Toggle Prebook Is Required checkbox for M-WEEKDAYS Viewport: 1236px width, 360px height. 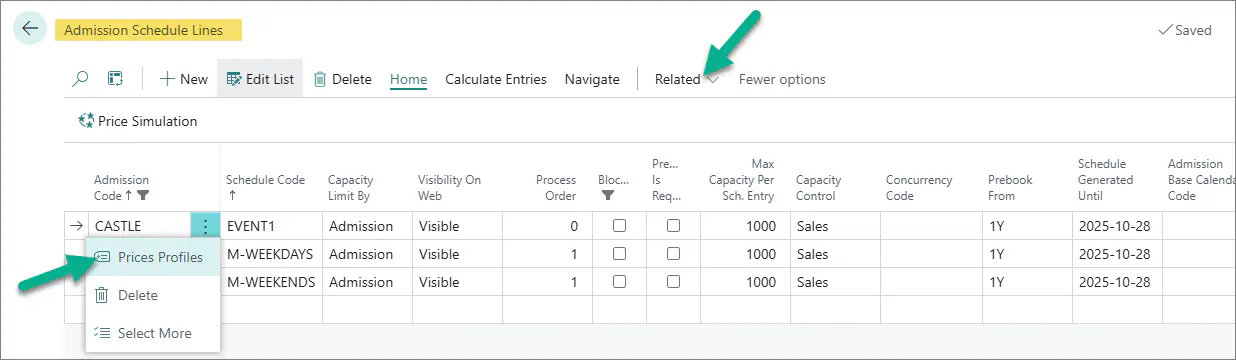pos(673,254)
